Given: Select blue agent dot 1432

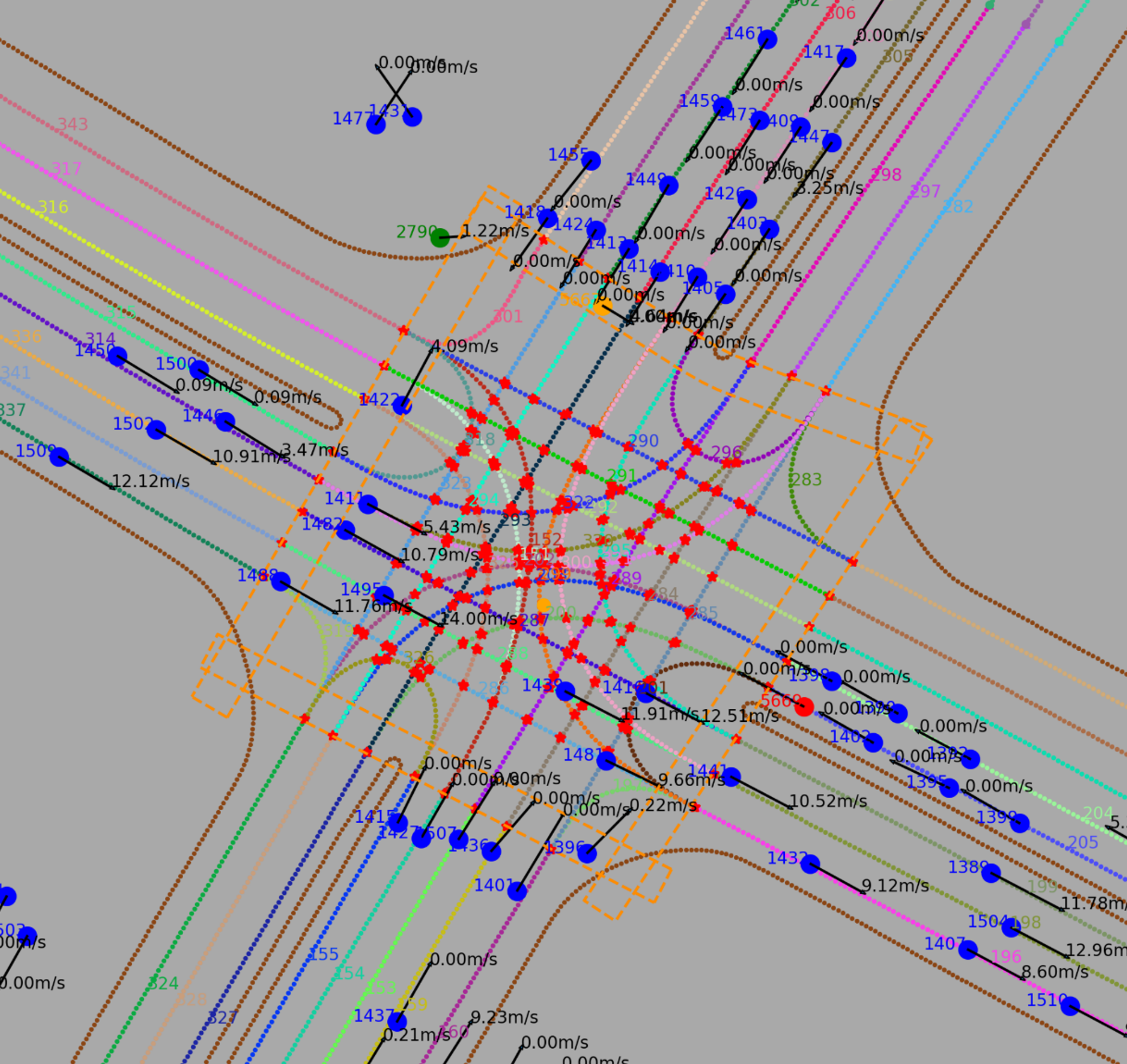Looking at the screenshot, I should (x=810, y=864).
